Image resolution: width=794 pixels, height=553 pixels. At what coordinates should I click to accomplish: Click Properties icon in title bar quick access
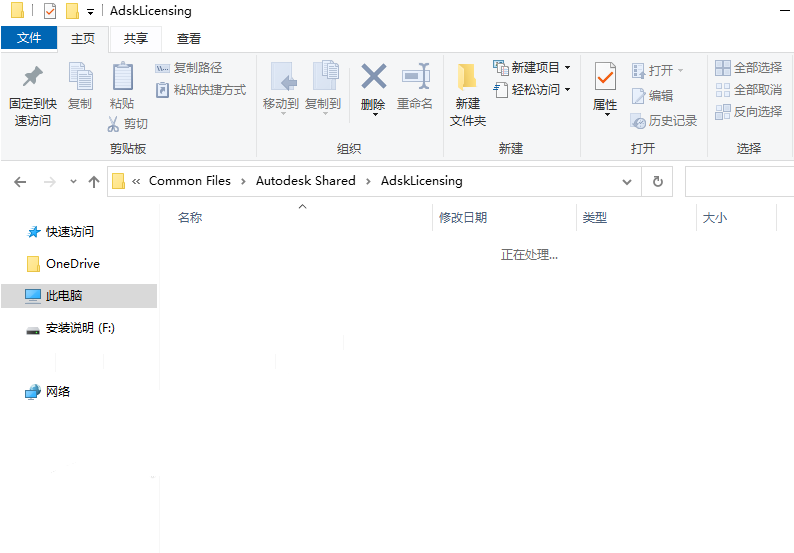(x=50, y=11)
